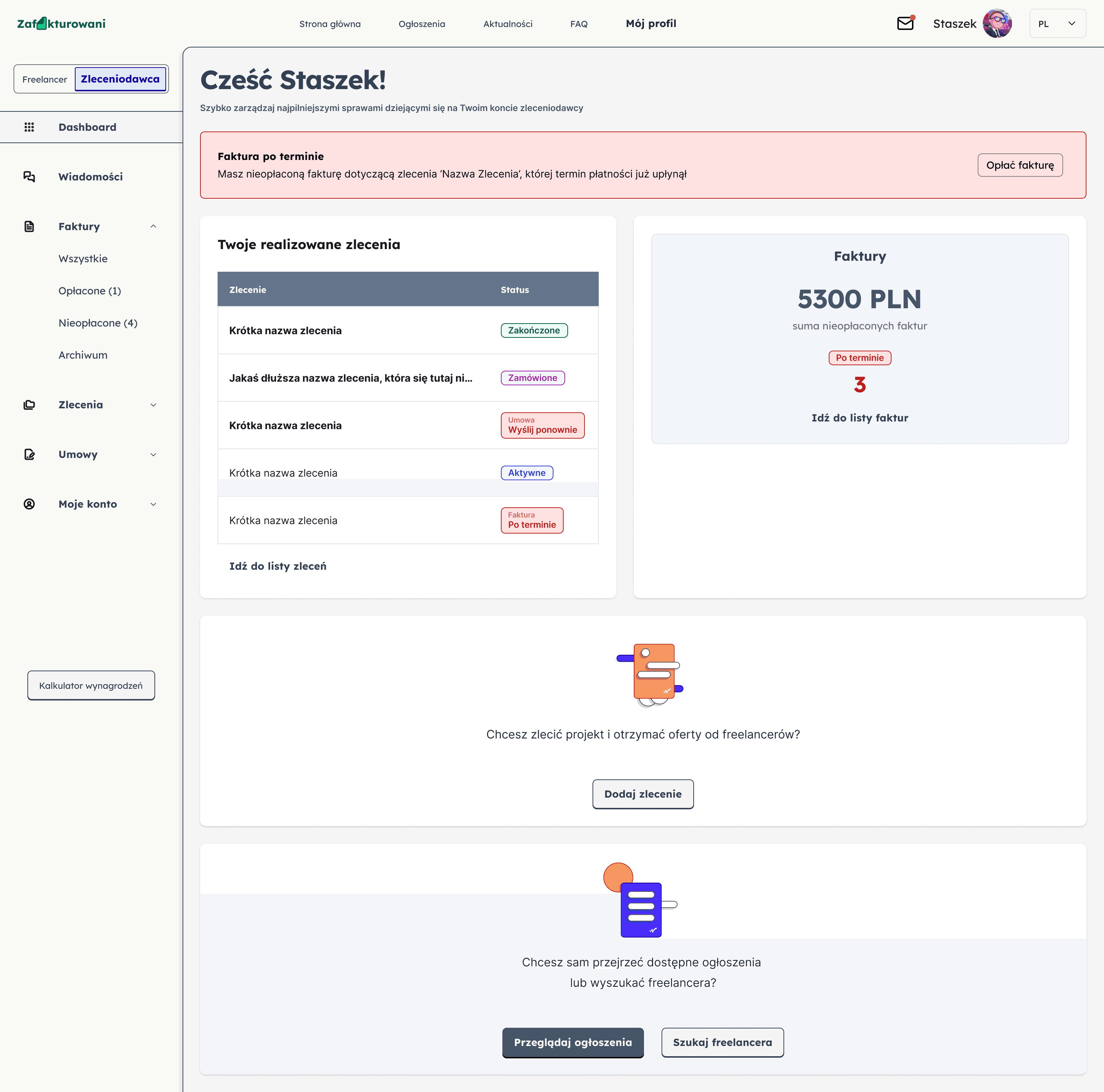The image size is (1104, 1092).
Task: Click Umowa Wyślij ponownie badge
Action: 542,425
